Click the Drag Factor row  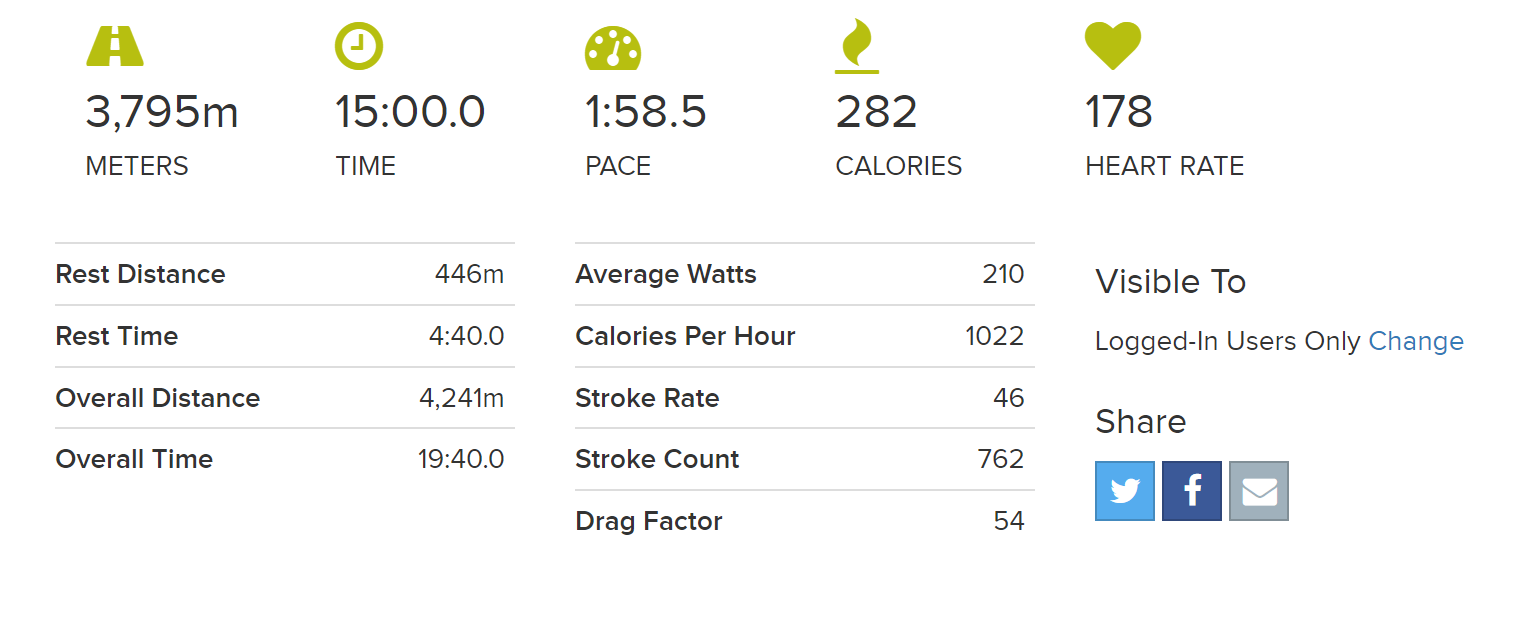click(805, 521)
